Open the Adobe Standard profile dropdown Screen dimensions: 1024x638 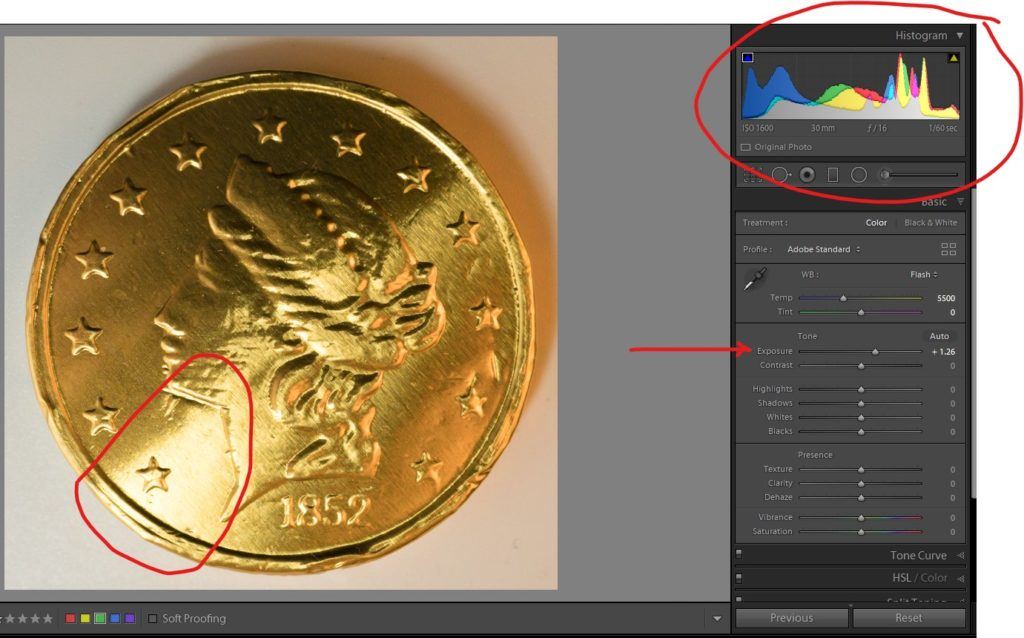823,249
